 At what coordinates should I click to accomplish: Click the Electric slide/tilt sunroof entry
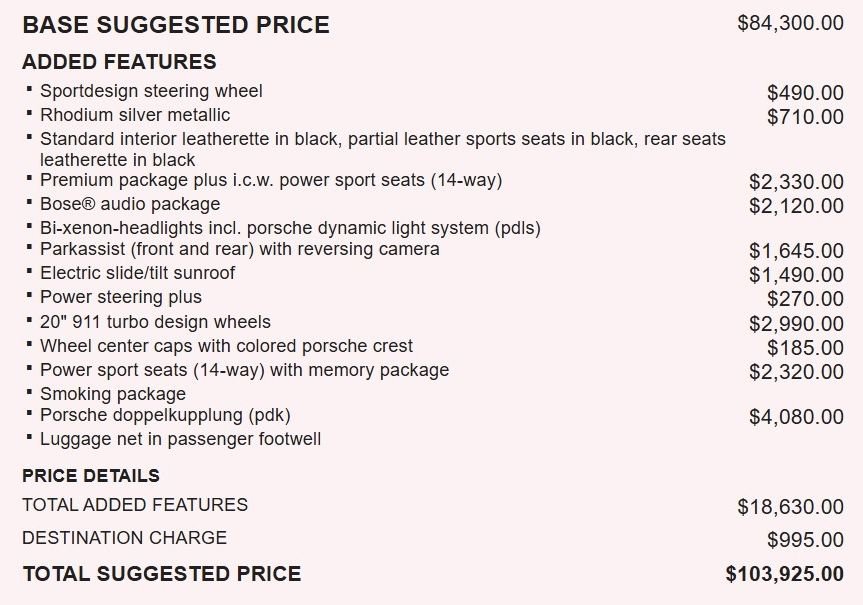[137, 273]
